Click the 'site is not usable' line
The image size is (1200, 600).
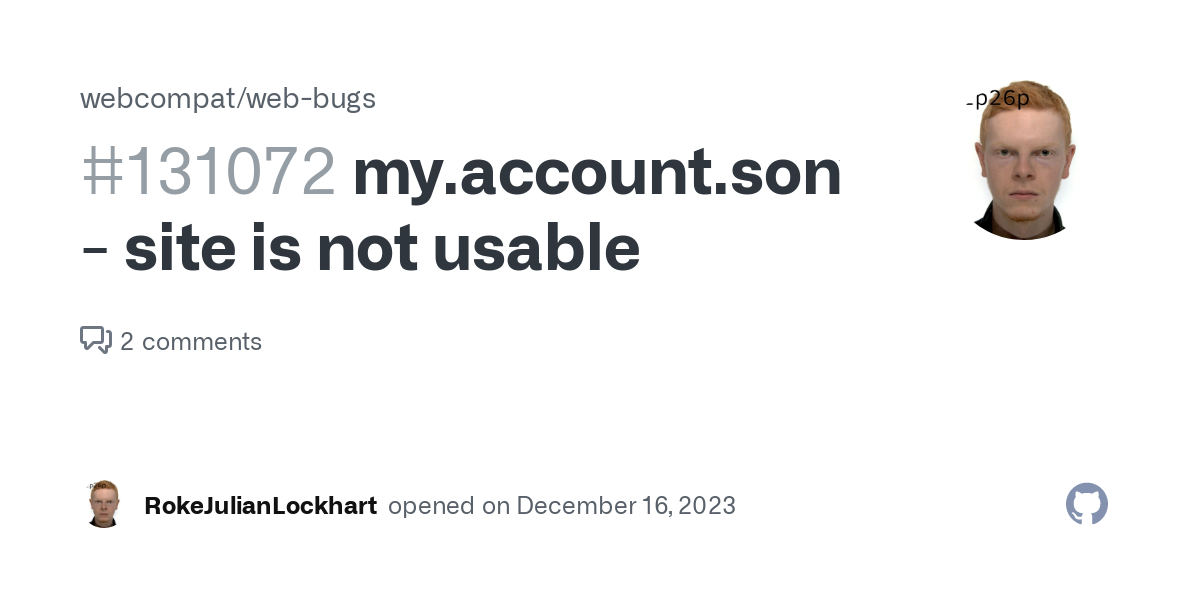[380, 247]
